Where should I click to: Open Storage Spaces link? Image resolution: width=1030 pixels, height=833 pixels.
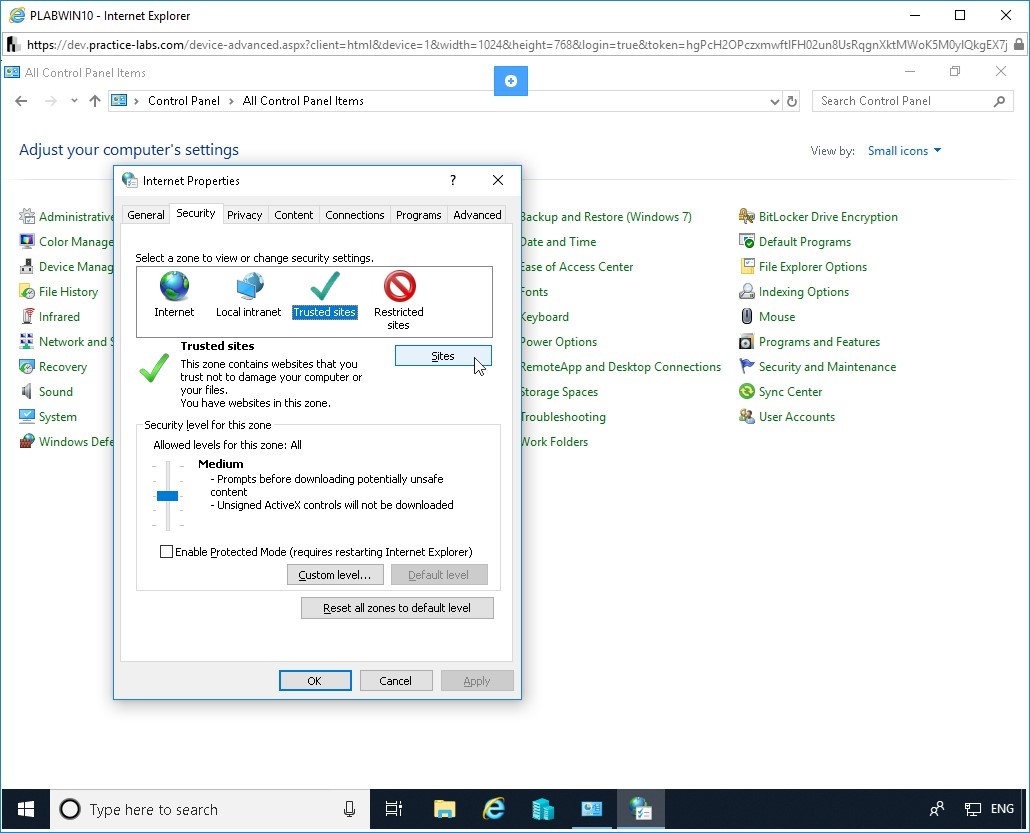click(559, 392)
